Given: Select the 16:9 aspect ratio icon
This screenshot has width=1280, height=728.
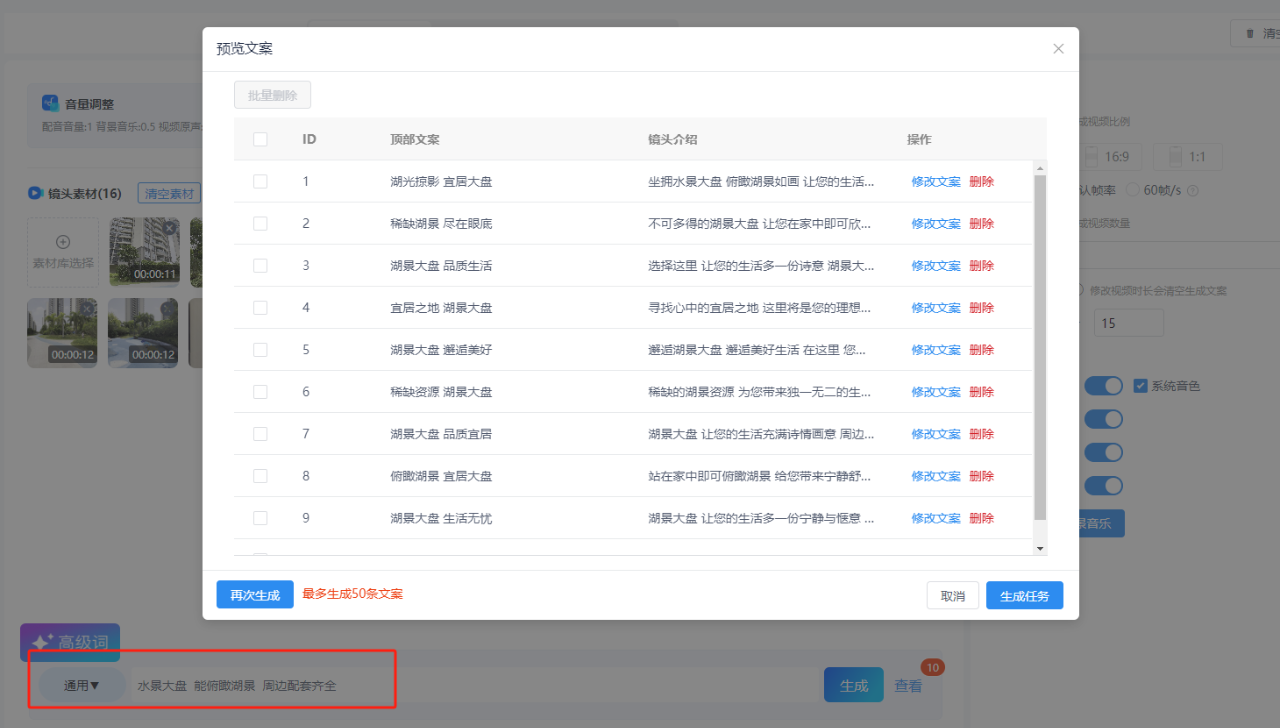Looking at the screenshot, I should (1092, 157).
